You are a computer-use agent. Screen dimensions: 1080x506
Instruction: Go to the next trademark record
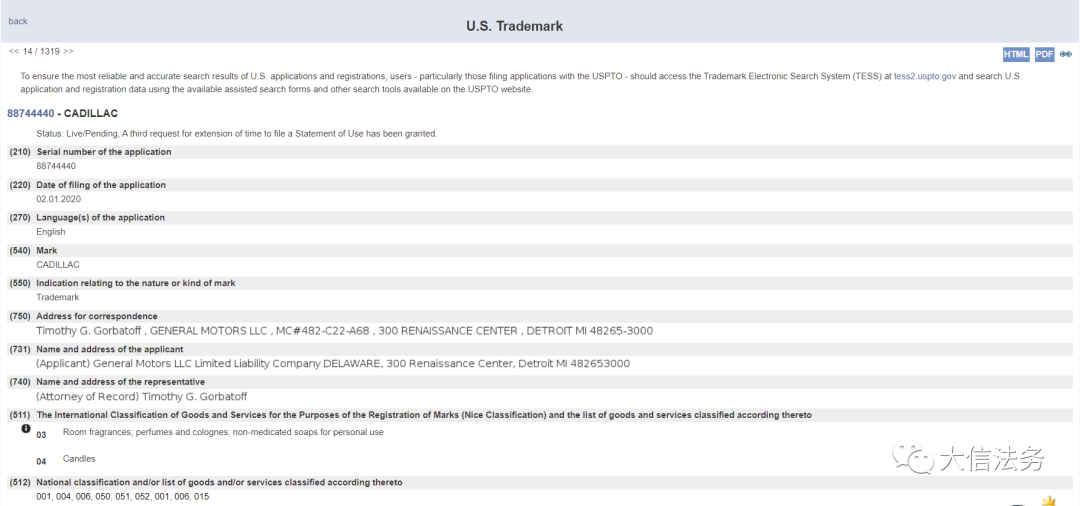click(68, 51)
